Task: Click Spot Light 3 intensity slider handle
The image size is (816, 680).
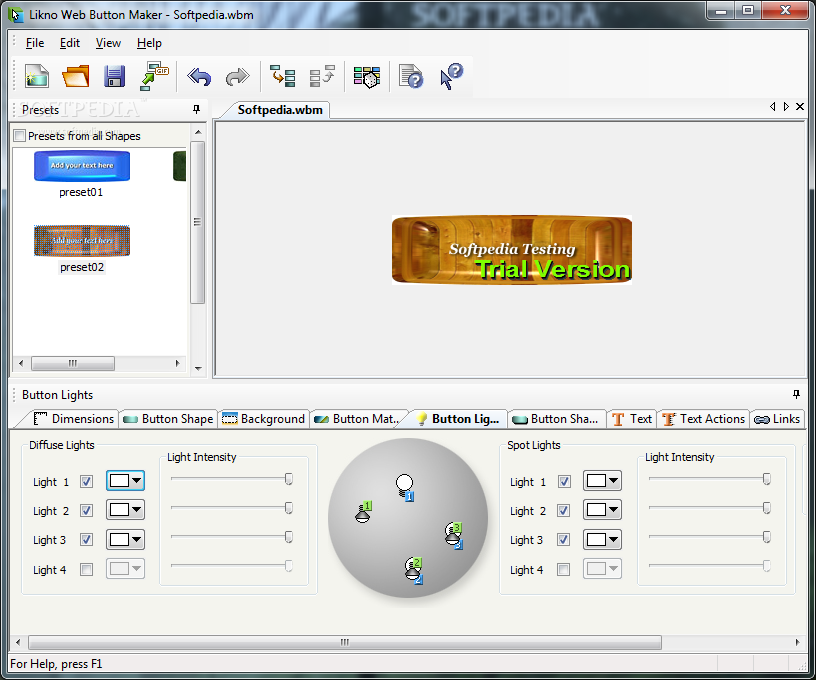Action: click(767, 537)
